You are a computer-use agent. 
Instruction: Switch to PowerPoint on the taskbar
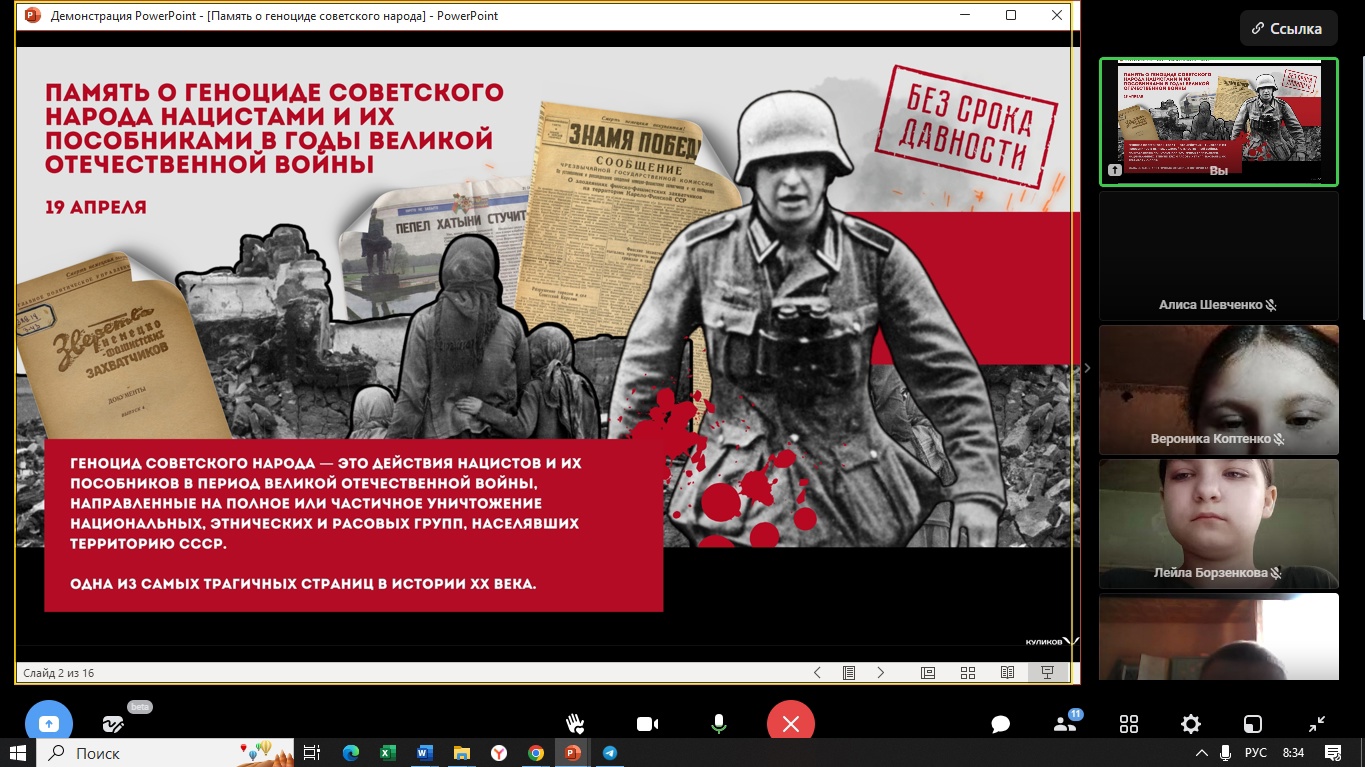[x=573, y=752]
